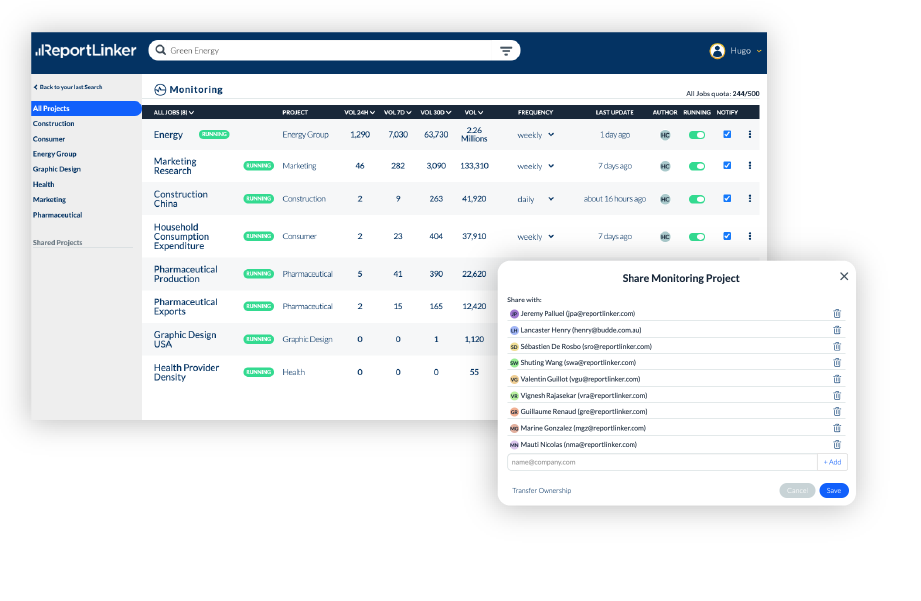This screenshot has width=921, height=601.
Task: Open frequency dropdown for Household Consumption Expenditure
Action: pos(536,237)
